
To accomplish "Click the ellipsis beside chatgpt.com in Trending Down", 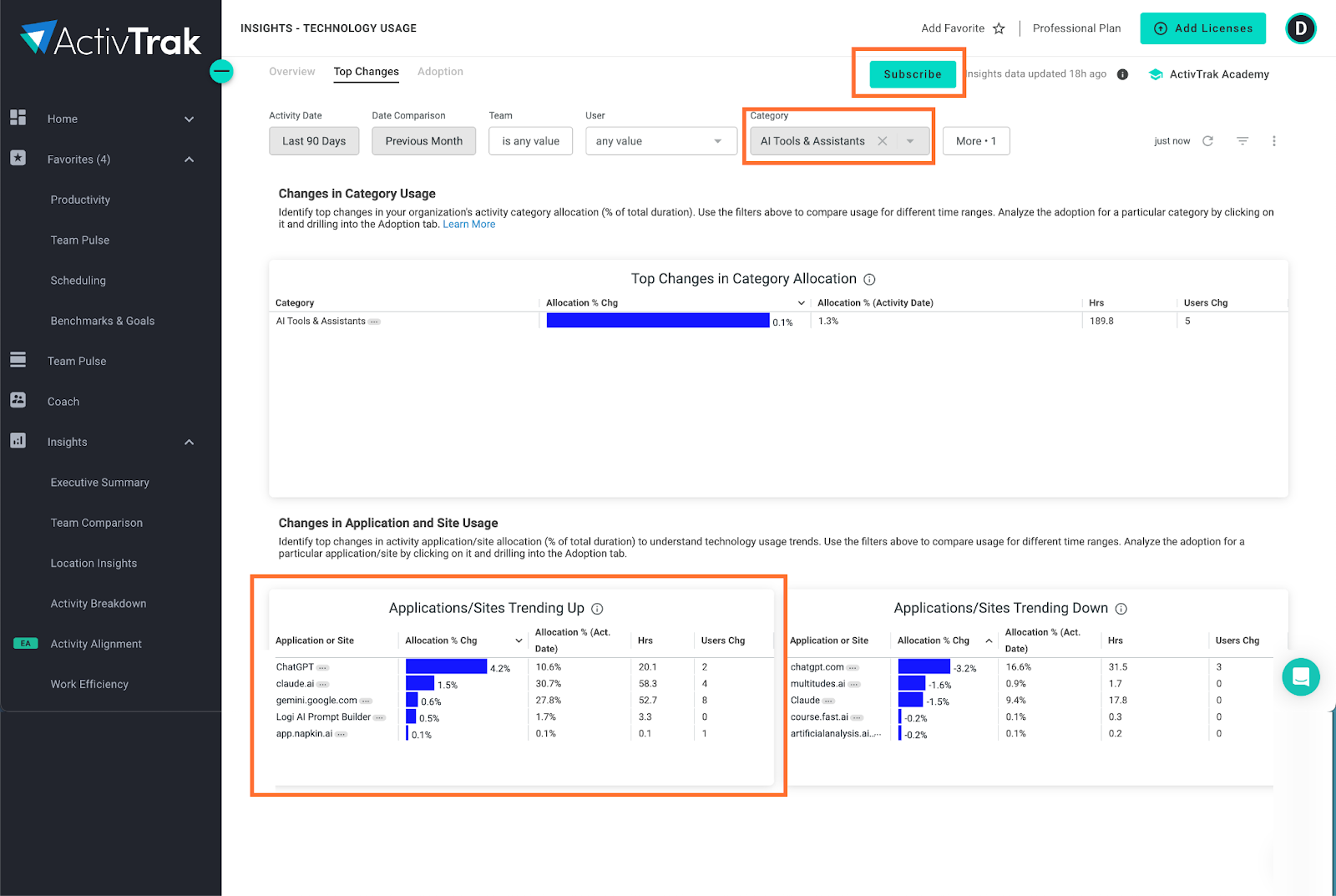I will (853, 668).
